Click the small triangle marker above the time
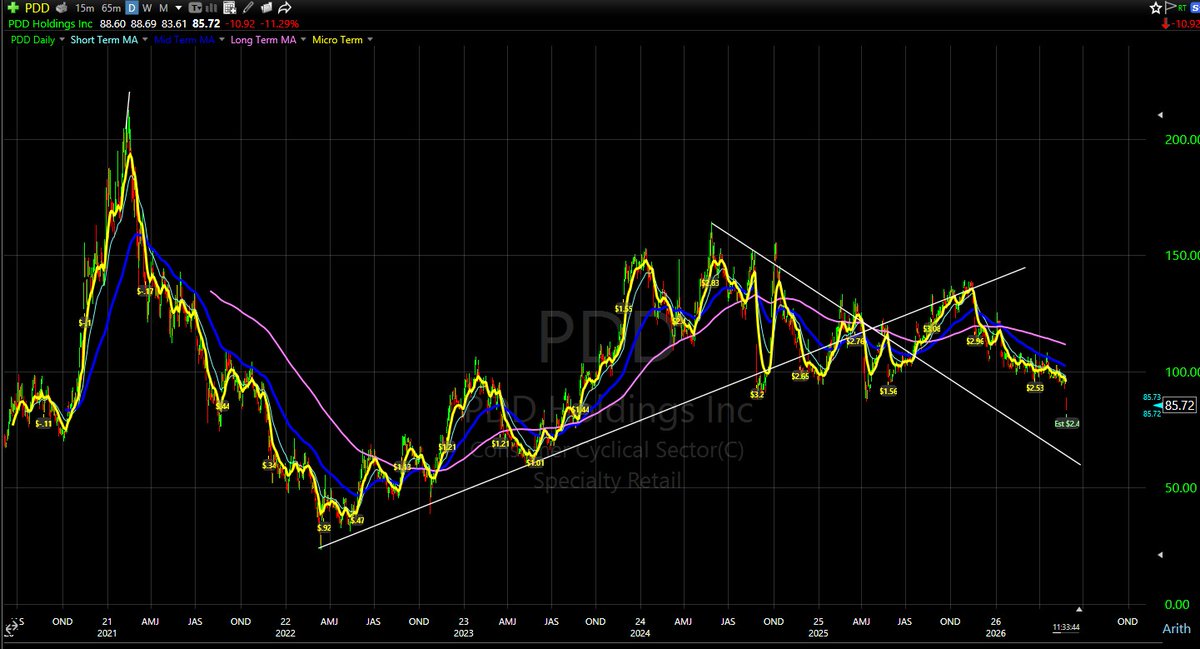The height and width of the screenshot is (649, 1200). (x=1079, y=609)
